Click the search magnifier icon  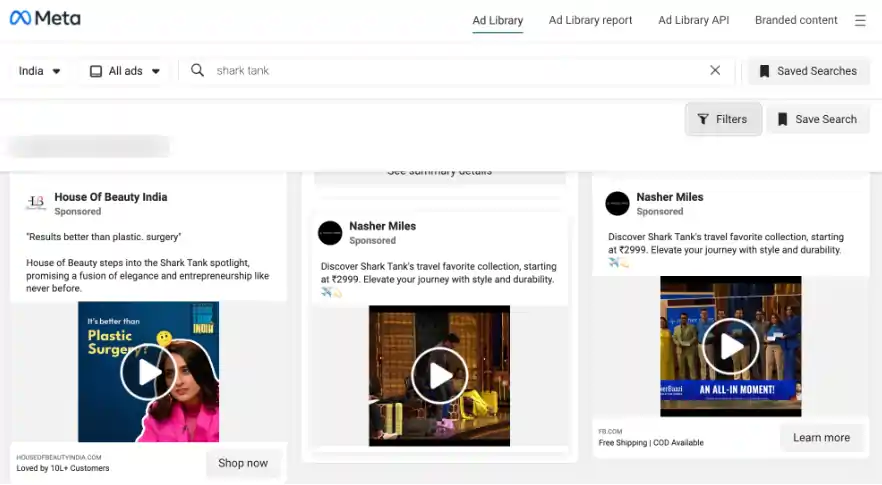[197, 70]
